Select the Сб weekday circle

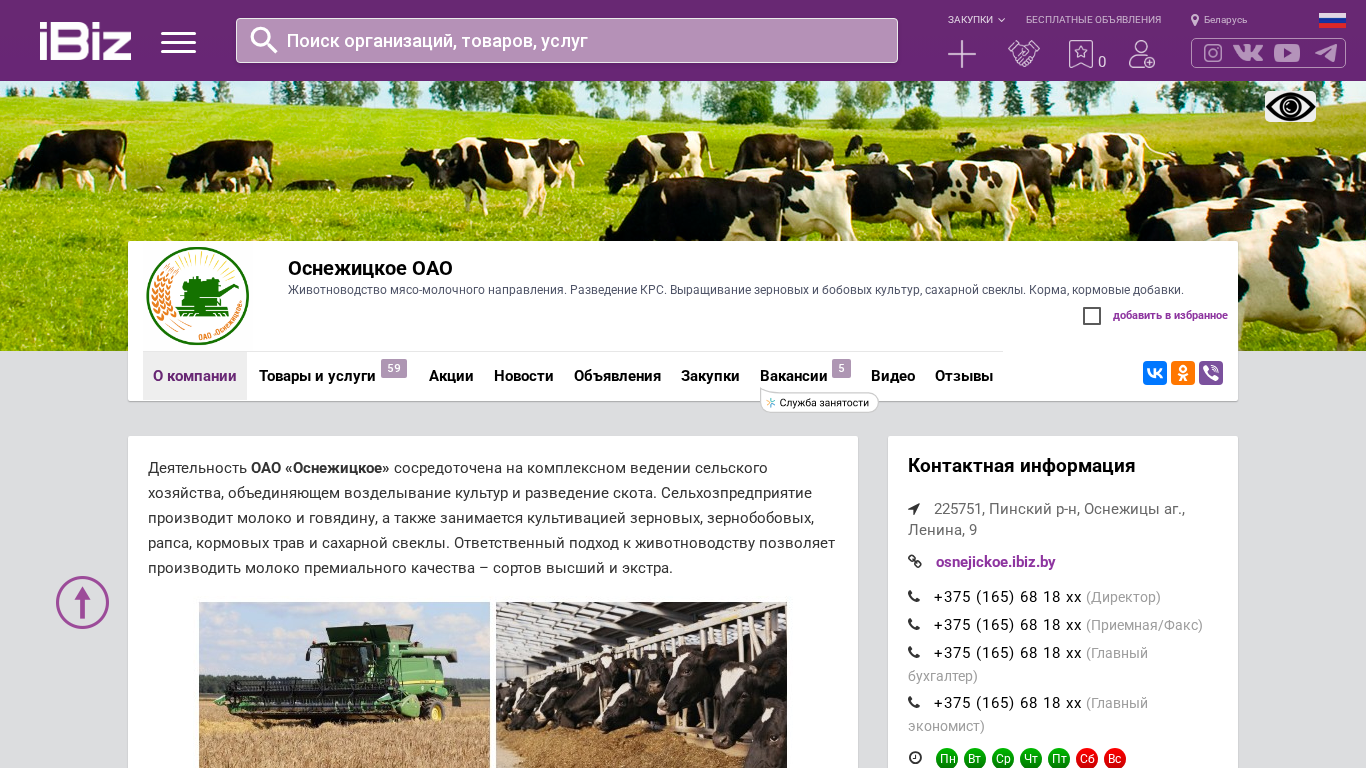click(1087, 759)
